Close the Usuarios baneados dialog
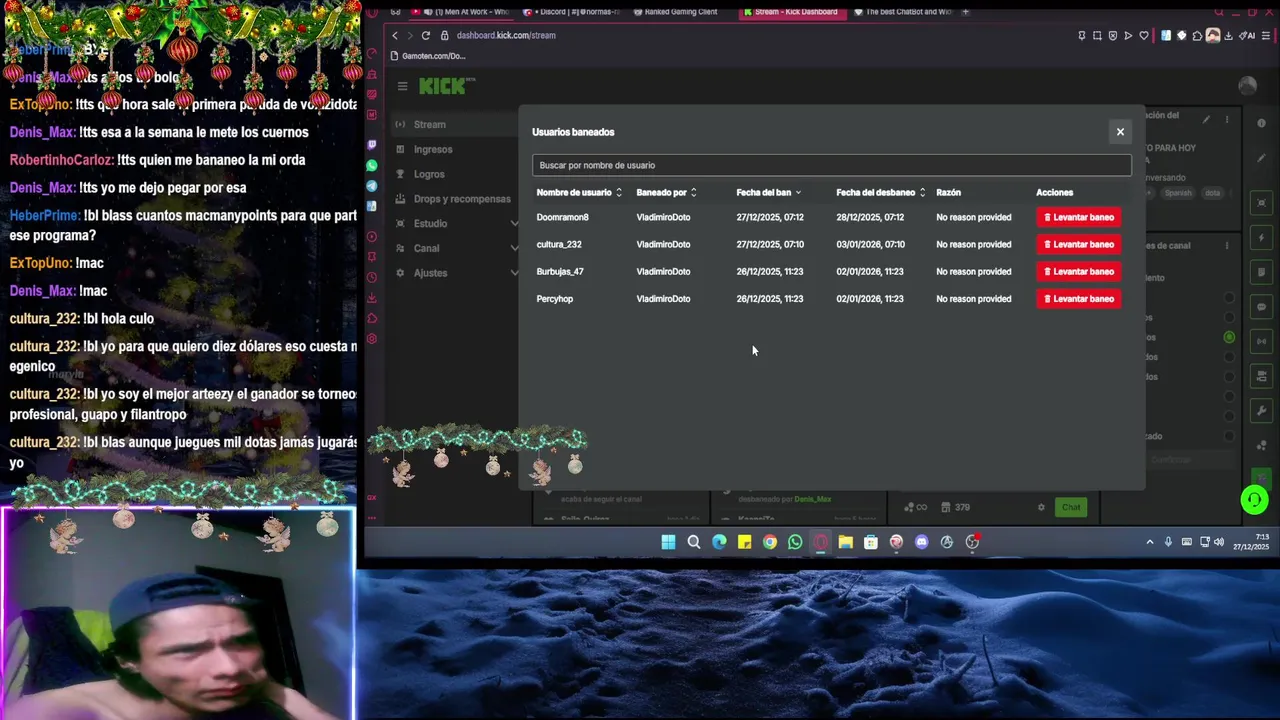 tap(1120, 132)
